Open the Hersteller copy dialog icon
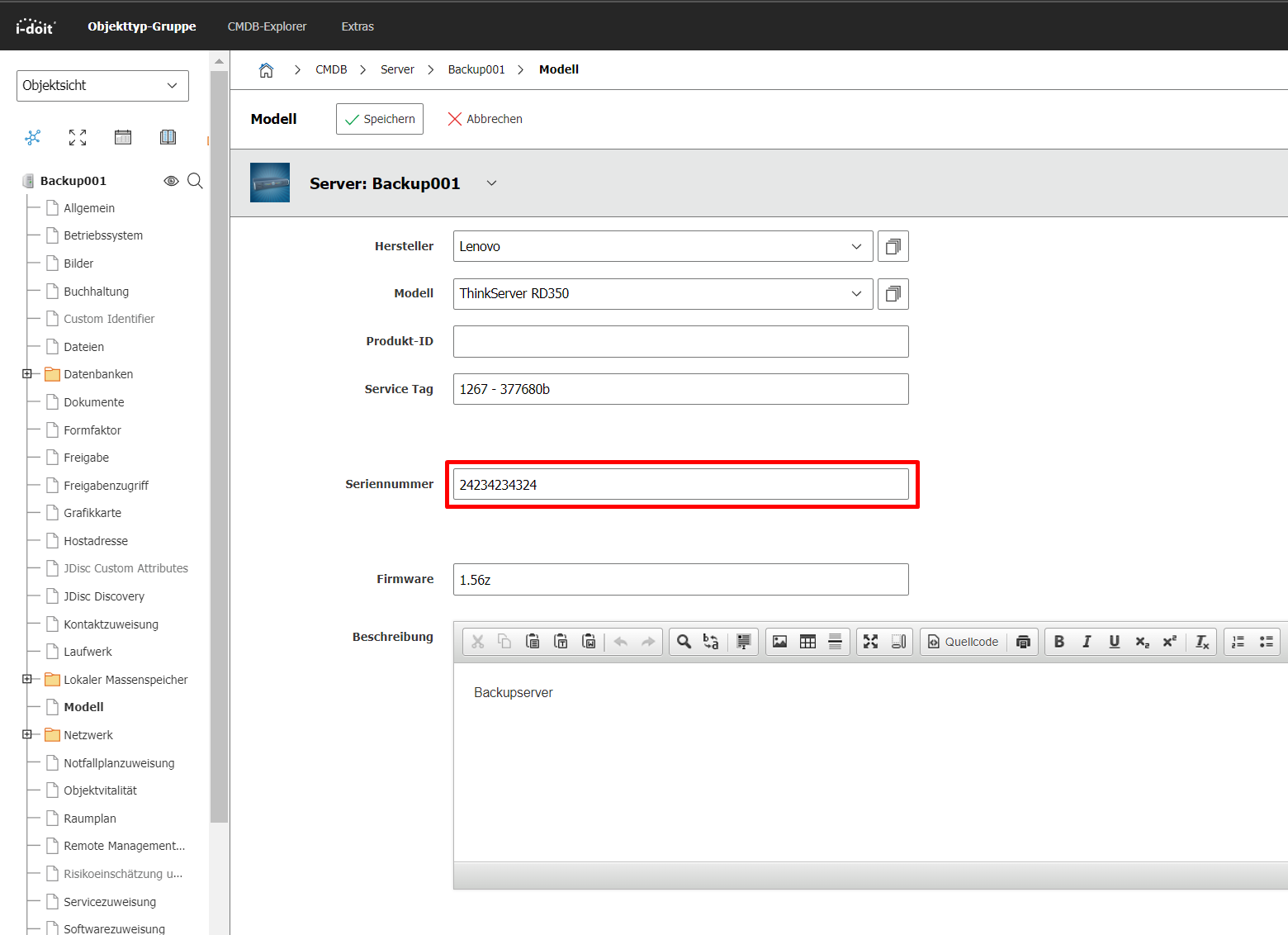 point(893,246)
